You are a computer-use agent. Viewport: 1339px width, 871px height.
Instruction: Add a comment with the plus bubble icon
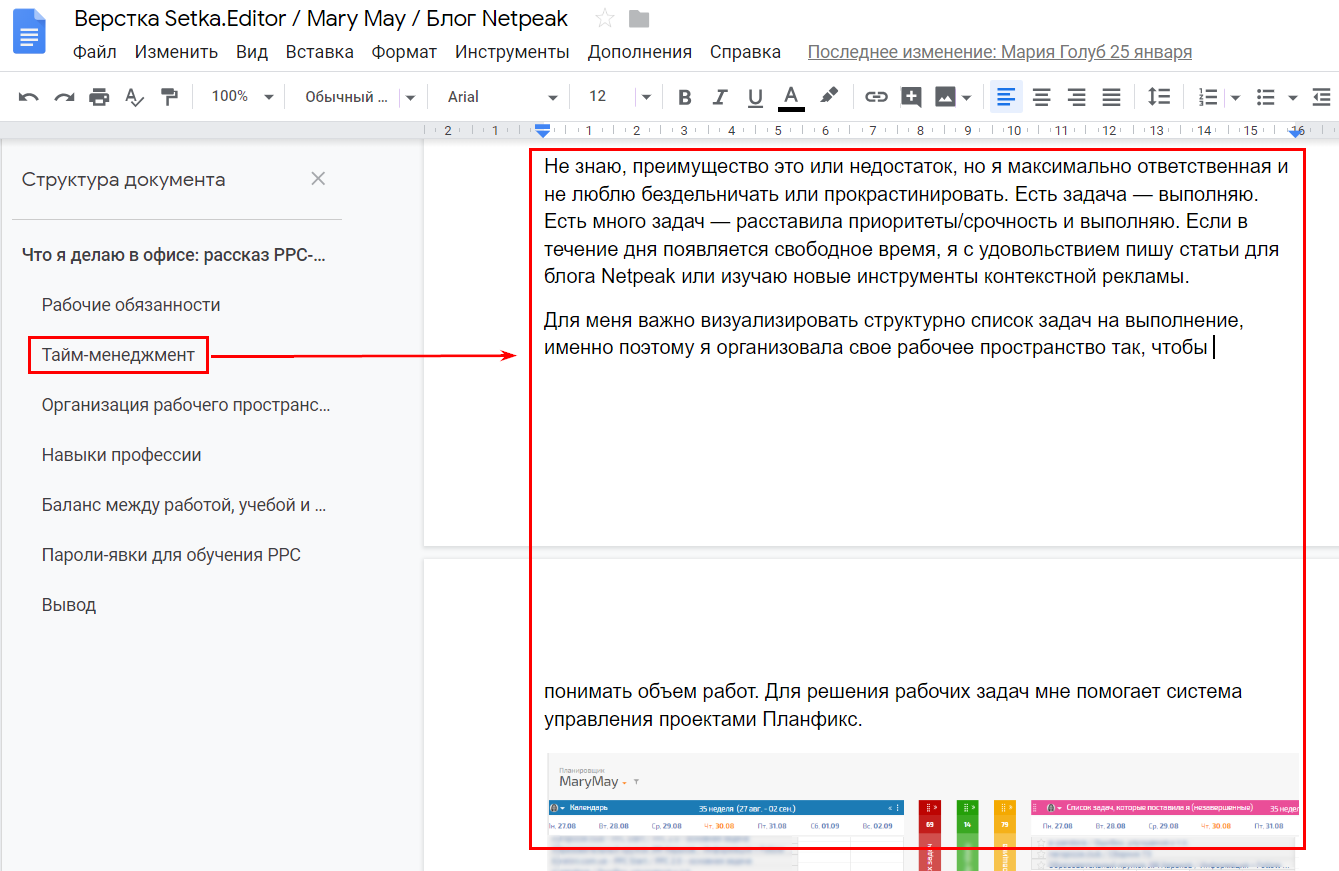[x=911, y=97]
